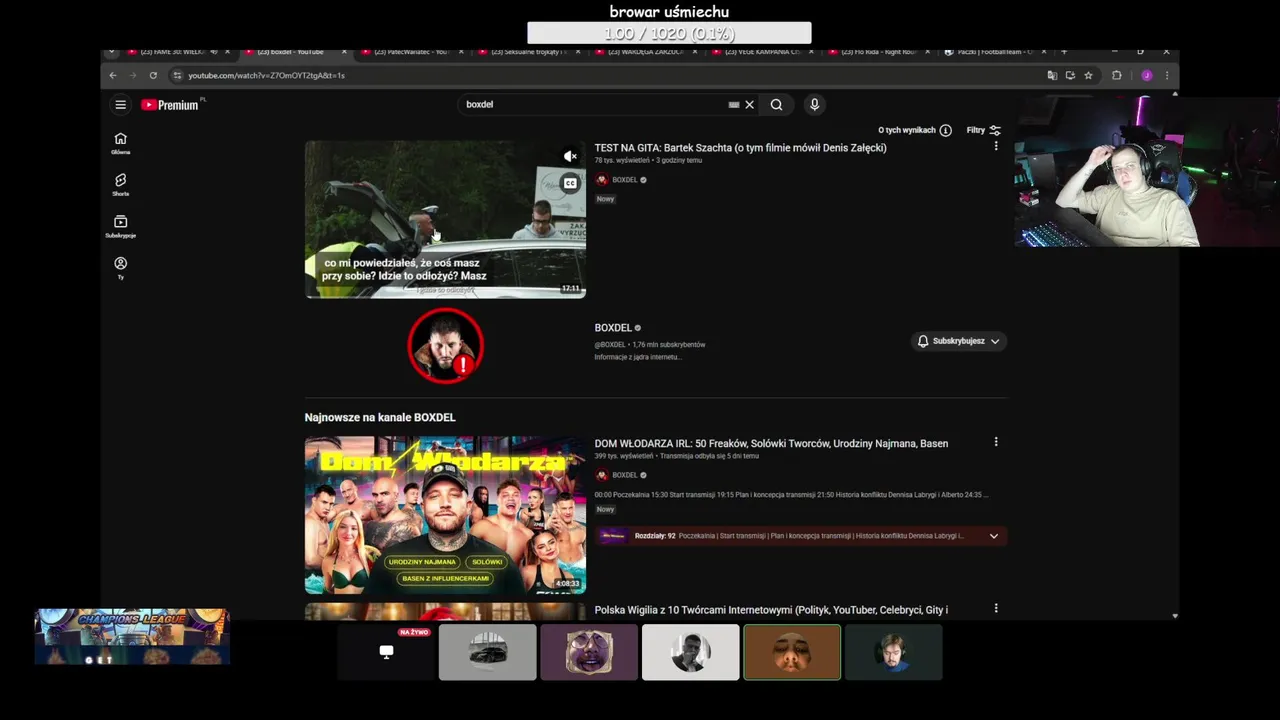The width and height of the screenshot is (1280, 720).
Task: Go back in the browser
Action: point(112,75)
